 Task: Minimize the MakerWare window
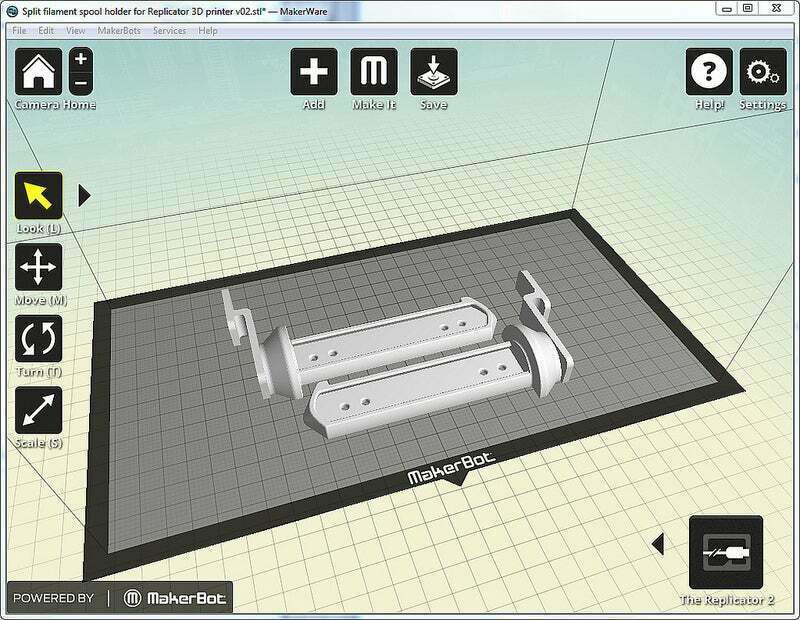pyautogui.click(x=727, y=8)
